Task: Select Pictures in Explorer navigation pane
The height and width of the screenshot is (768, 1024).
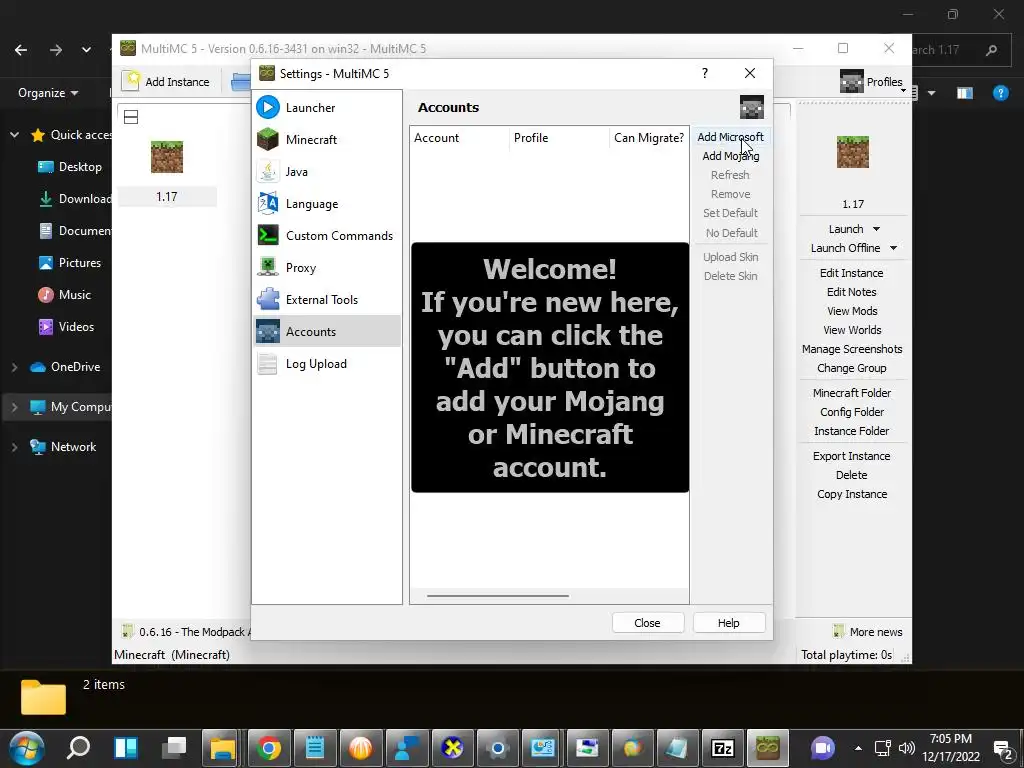Action: pos(71,263)
